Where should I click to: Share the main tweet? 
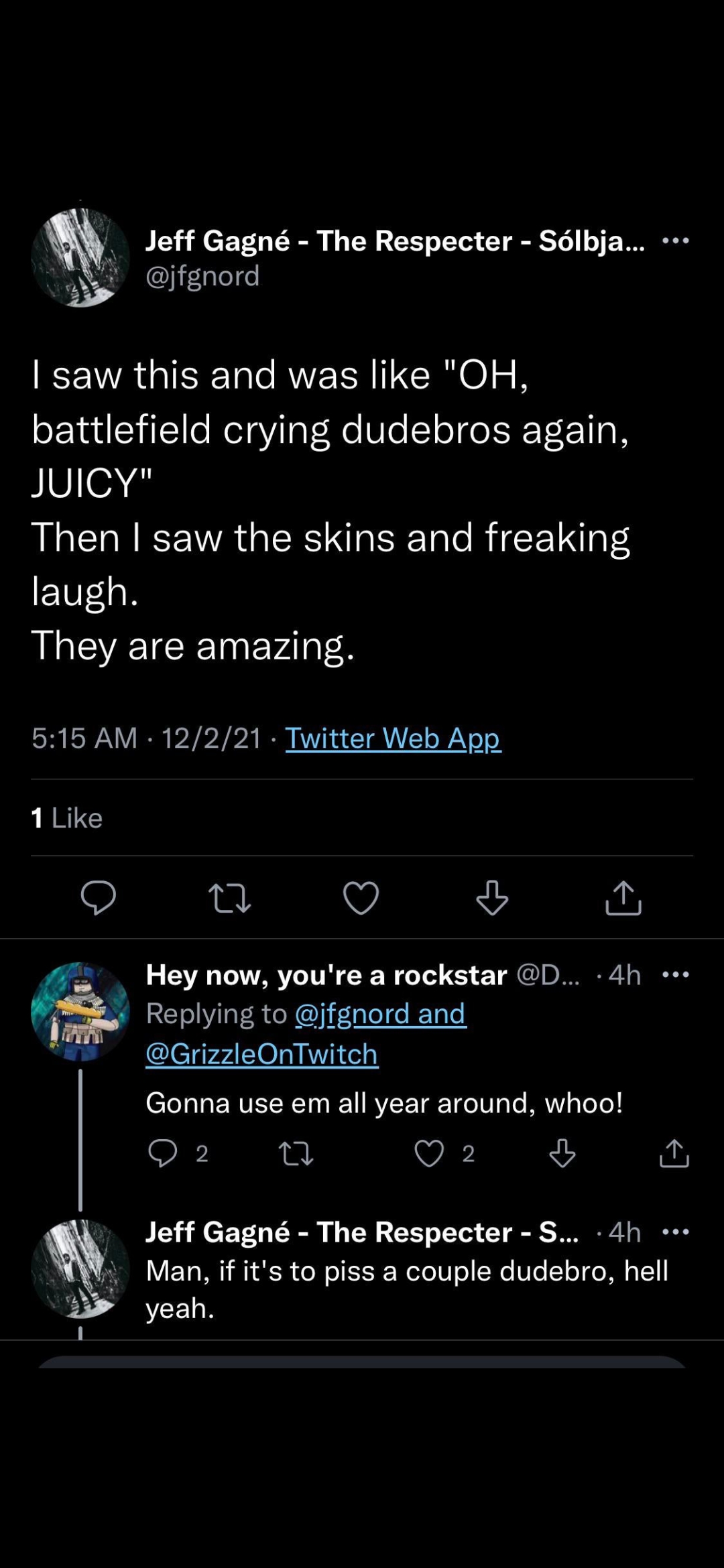point(623,897)
